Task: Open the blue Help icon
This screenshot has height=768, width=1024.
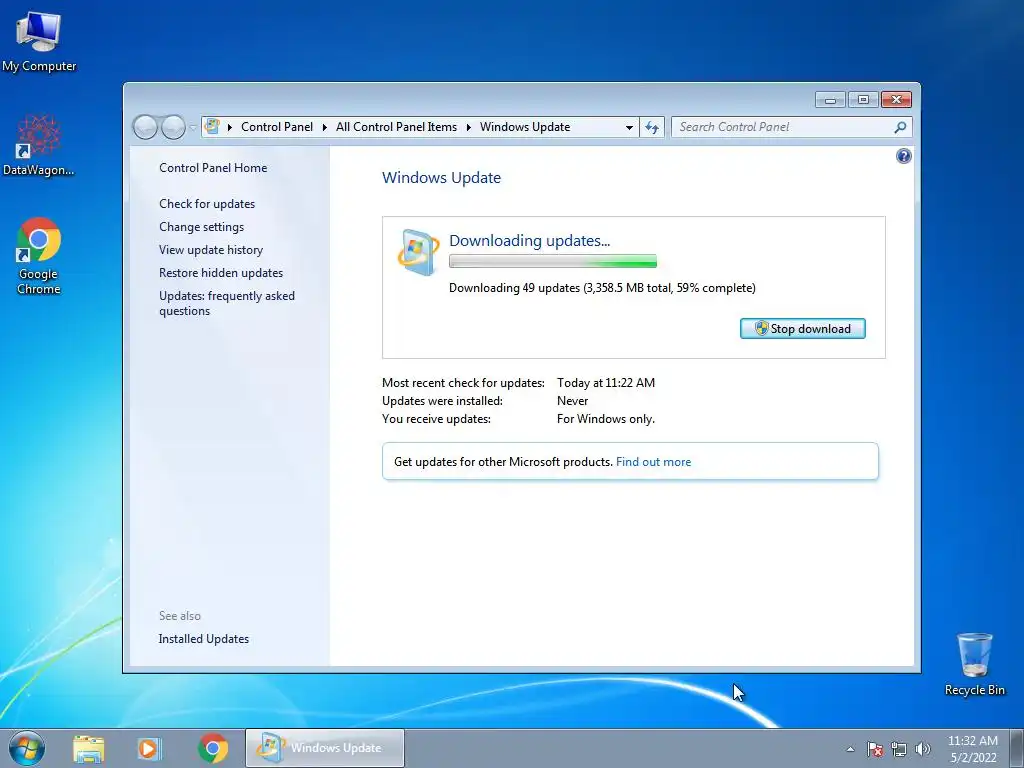Action: coord(904,156)
